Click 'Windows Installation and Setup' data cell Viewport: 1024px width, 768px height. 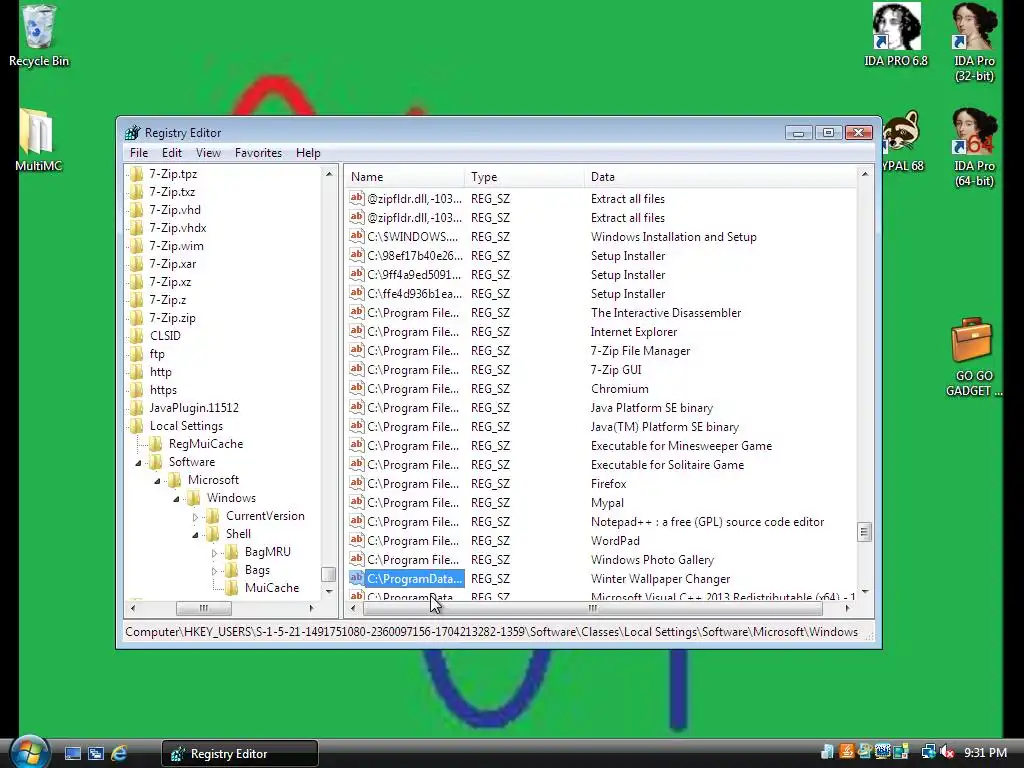(673, 237)
